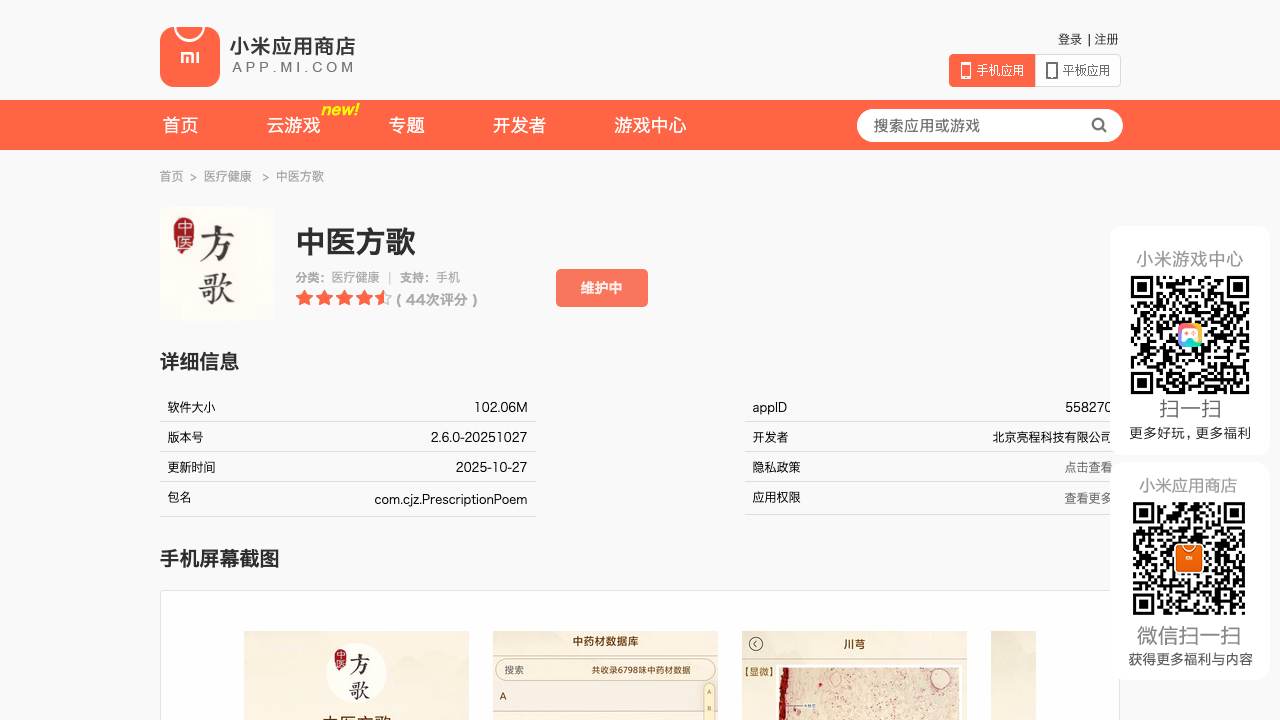Screen dimensions: 1280x720
Task: Click the 中医方歌 app title
Action: 356,242
